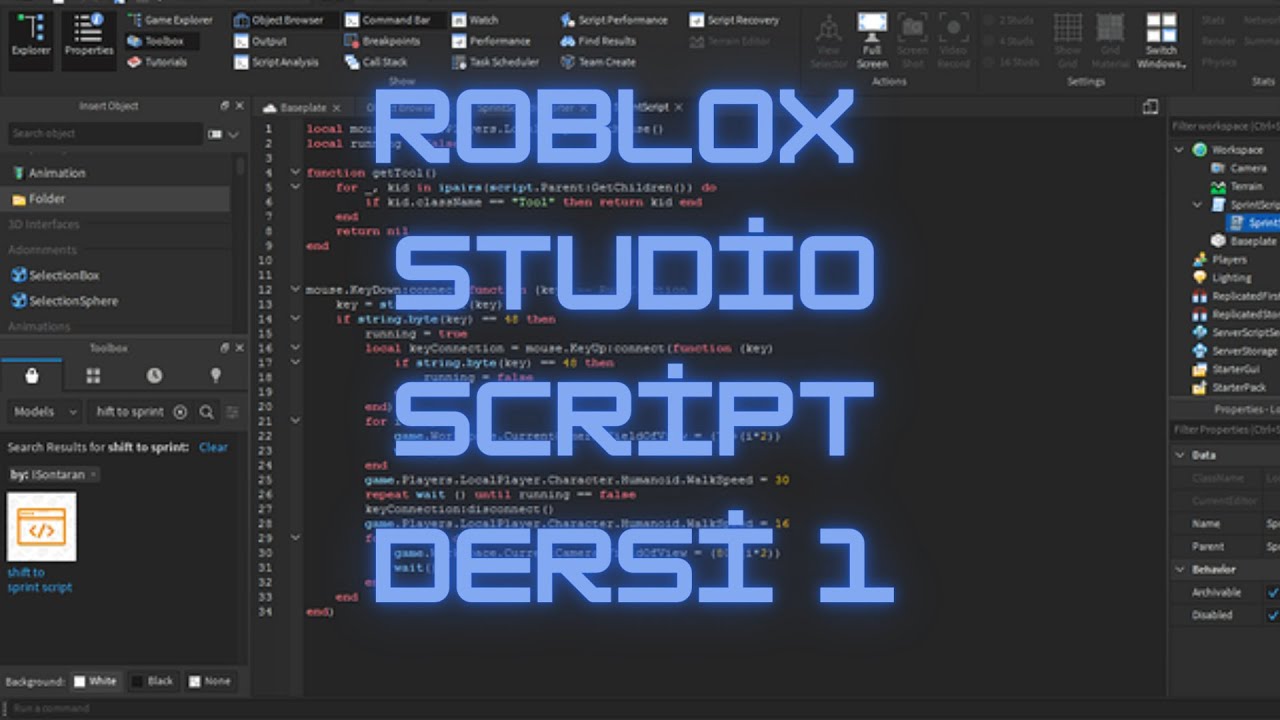The height and width of the screenshot is (720, 1280).
Task: Open the Toolbox Recent clock tab
Action: (154, 375)
